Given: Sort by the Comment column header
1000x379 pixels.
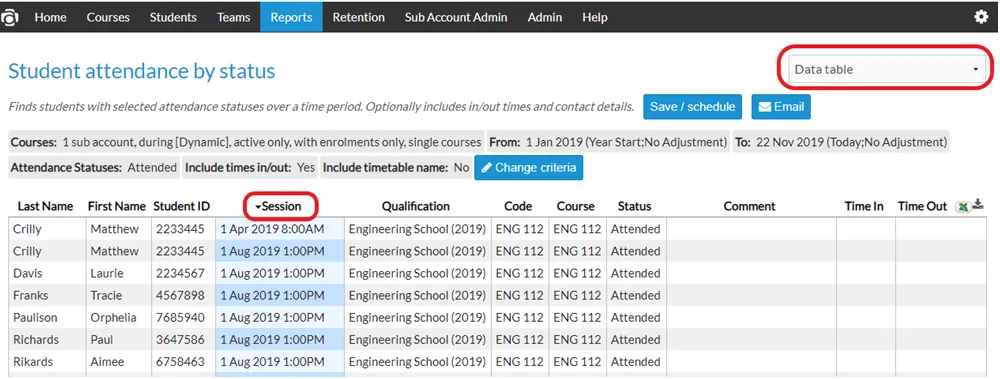Looking at the screenshot, I should point(749,206).
